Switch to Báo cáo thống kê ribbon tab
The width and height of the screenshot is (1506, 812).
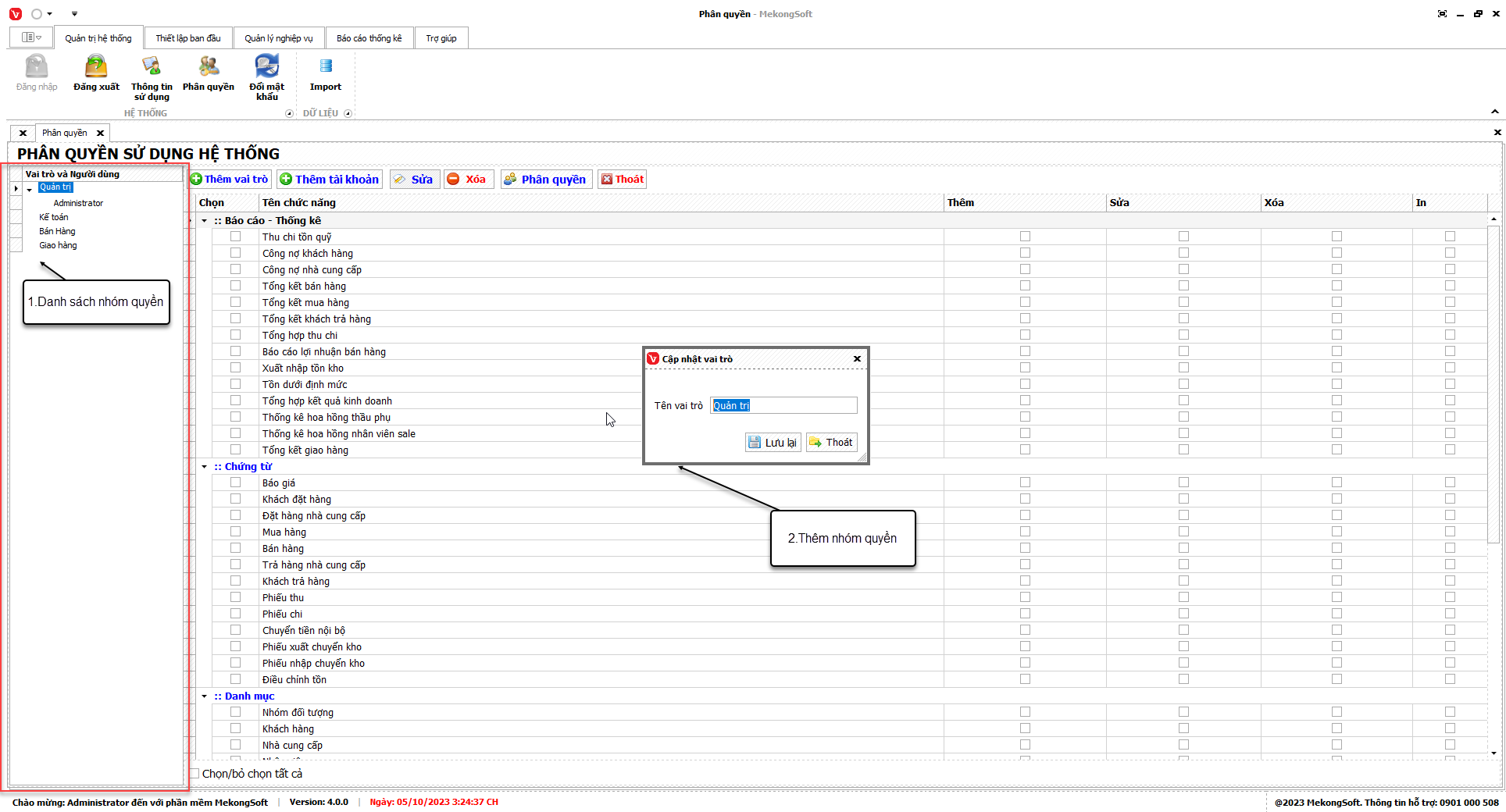click(369, 38)
